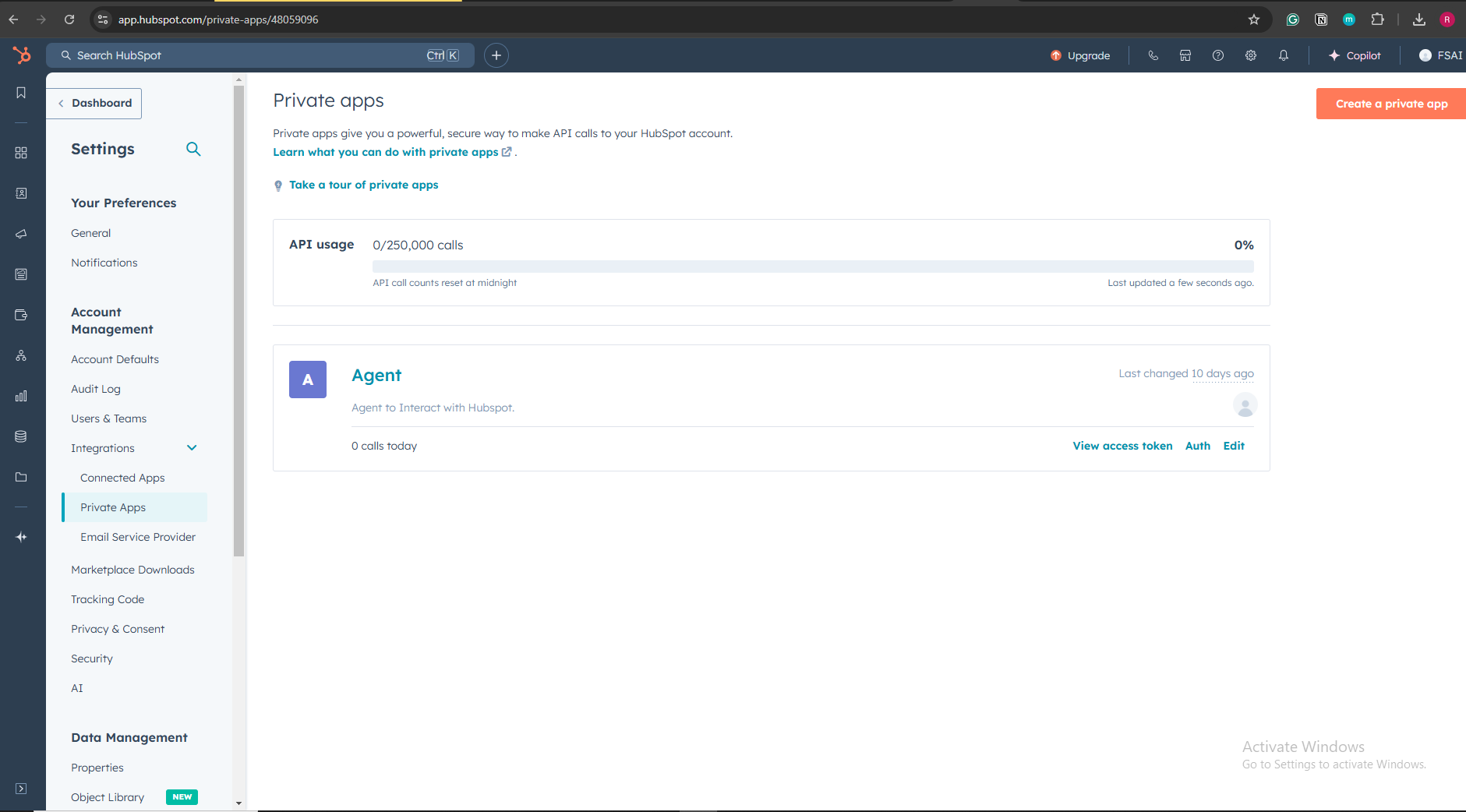Click Create a private app button
Viewport: 1466px width, 812px height.
(1391, 104)
